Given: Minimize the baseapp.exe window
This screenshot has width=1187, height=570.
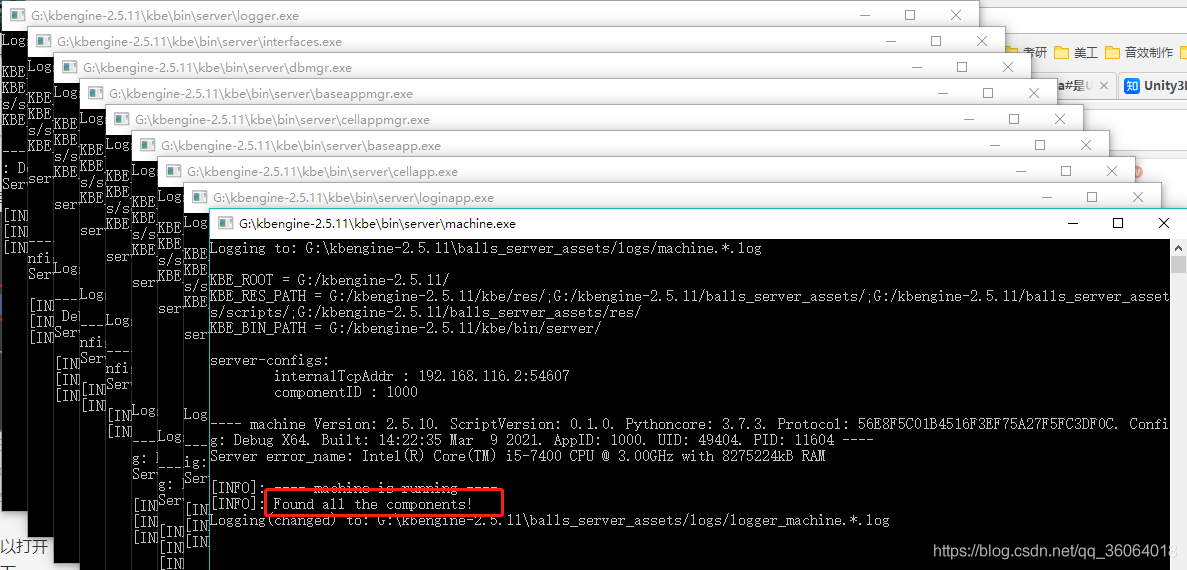Looking at the screenshot, I should [x=994, y=145].
